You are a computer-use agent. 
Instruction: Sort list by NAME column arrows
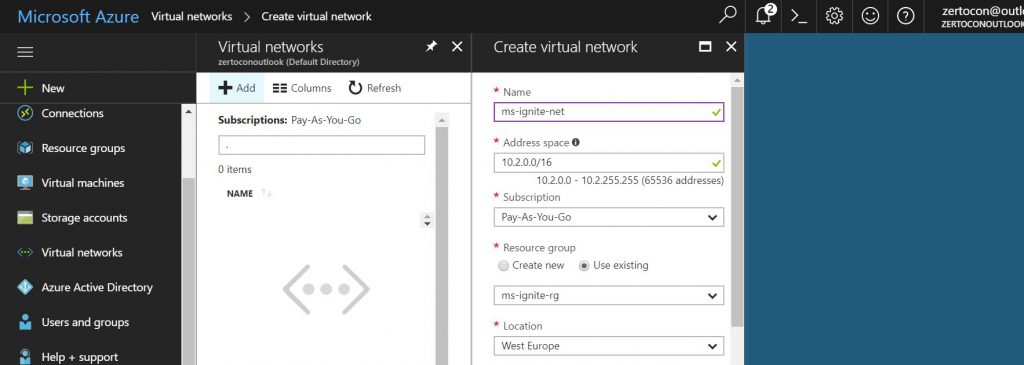266,193
